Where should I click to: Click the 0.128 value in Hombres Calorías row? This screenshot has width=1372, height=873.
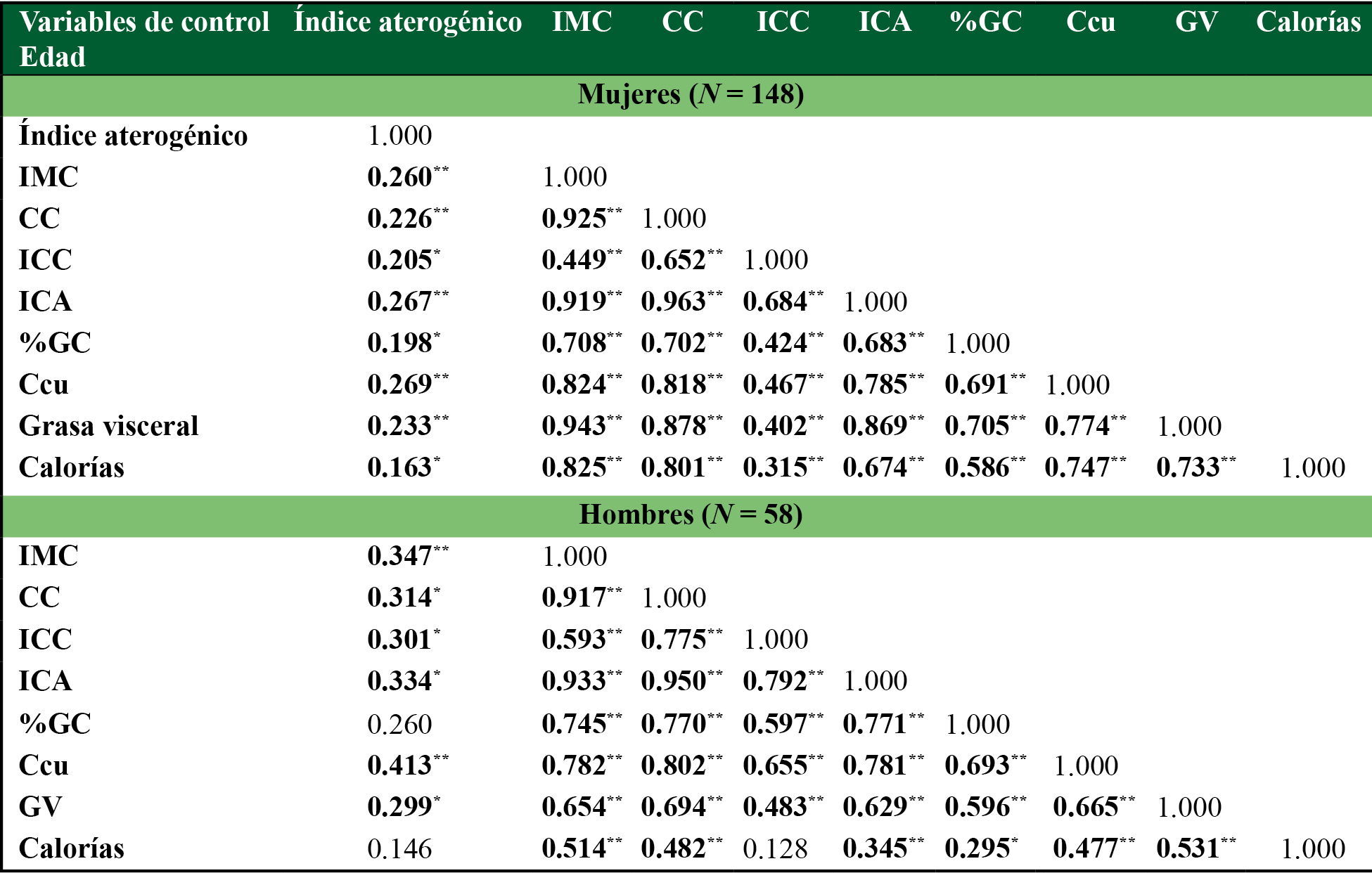click(x=775, y=849)
